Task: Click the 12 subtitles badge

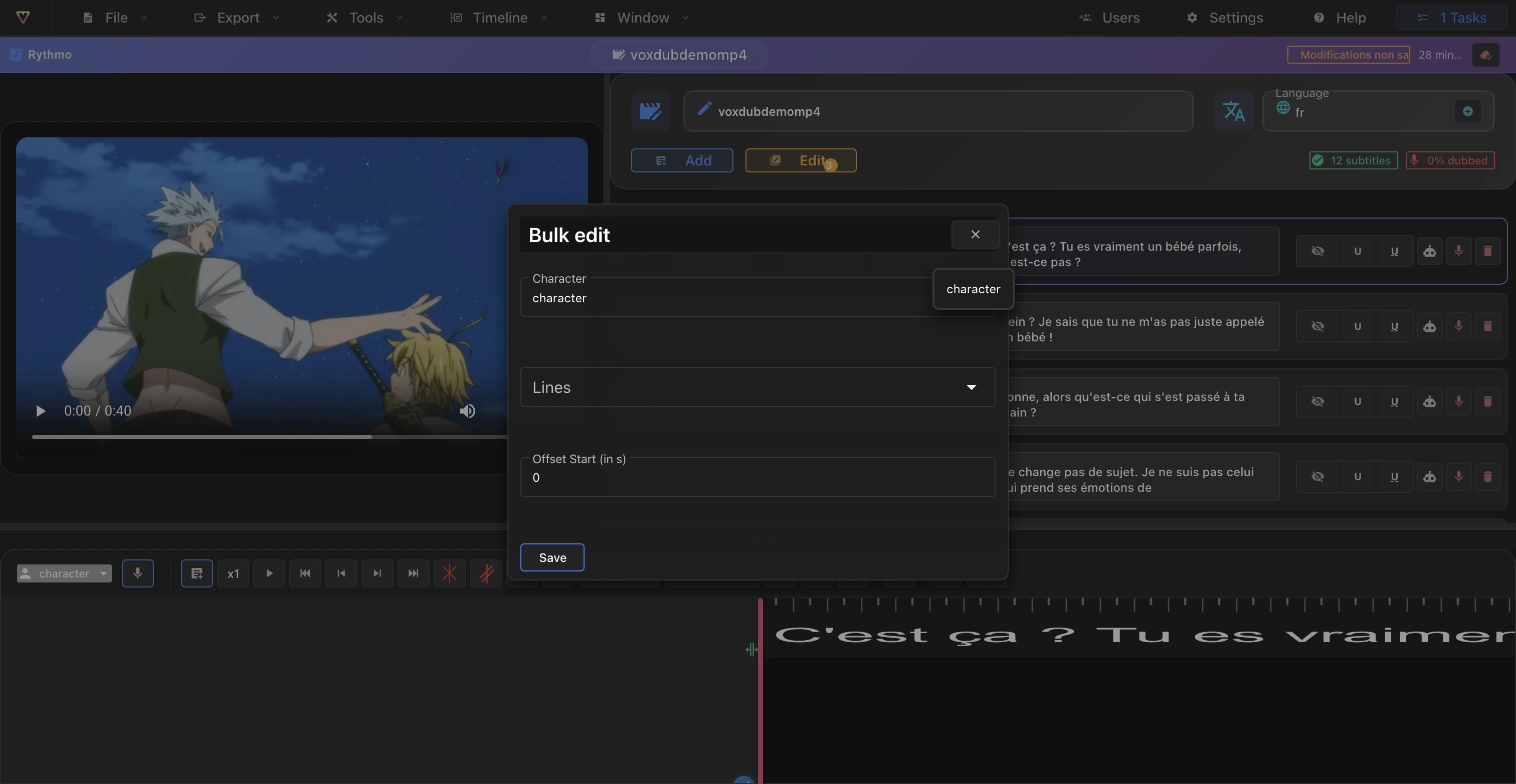Action: coord(1354,161)
